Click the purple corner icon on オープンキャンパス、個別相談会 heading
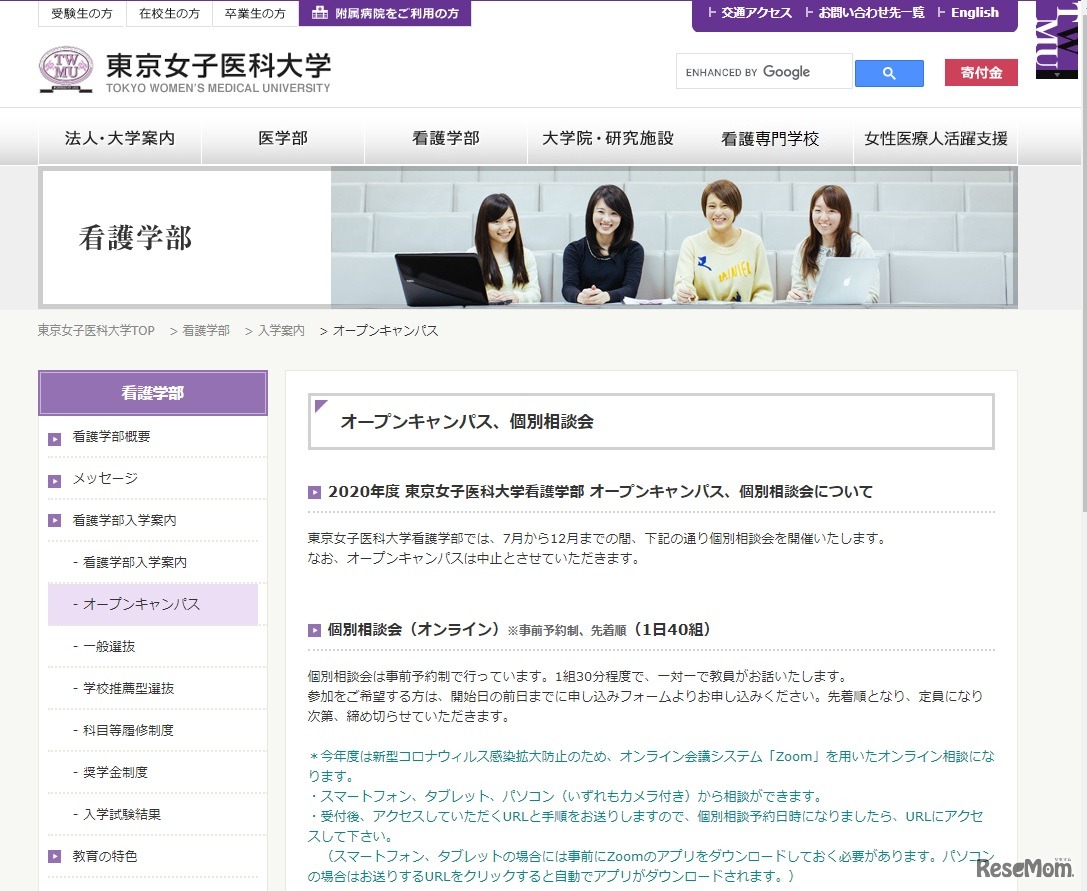The height and width of the screenshot is (891, 1087). click(x=322, y=403)
